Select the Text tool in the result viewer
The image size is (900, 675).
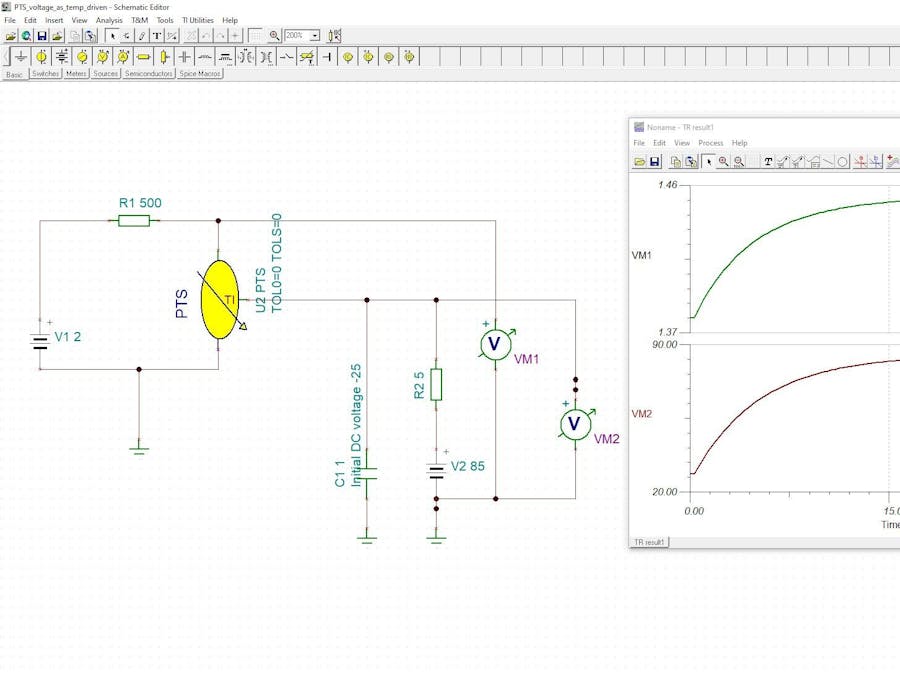tap(768, 160)
